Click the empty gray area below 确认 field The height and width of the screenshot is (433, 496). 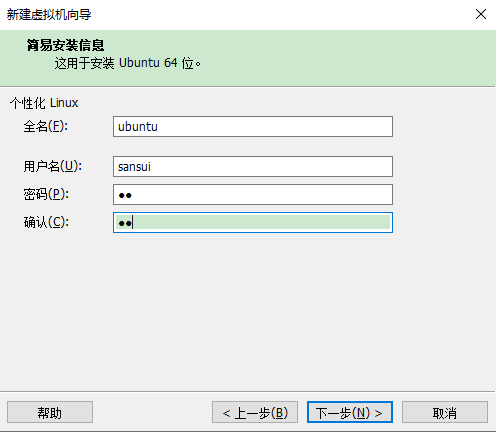tap(248, 310)
